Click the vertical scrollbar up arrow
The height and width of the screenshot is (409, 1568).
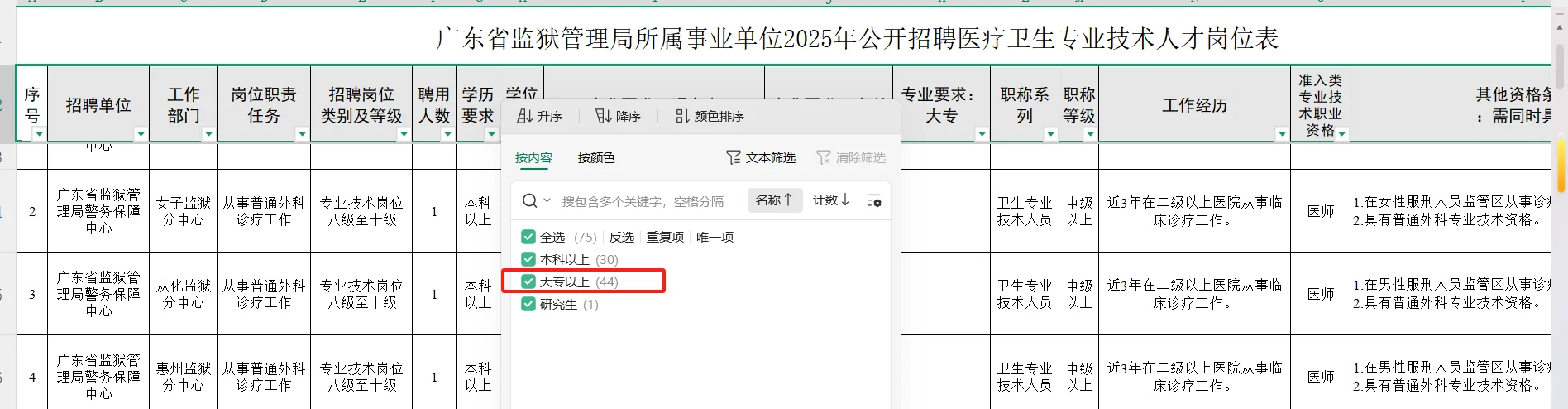[1561, 27]
